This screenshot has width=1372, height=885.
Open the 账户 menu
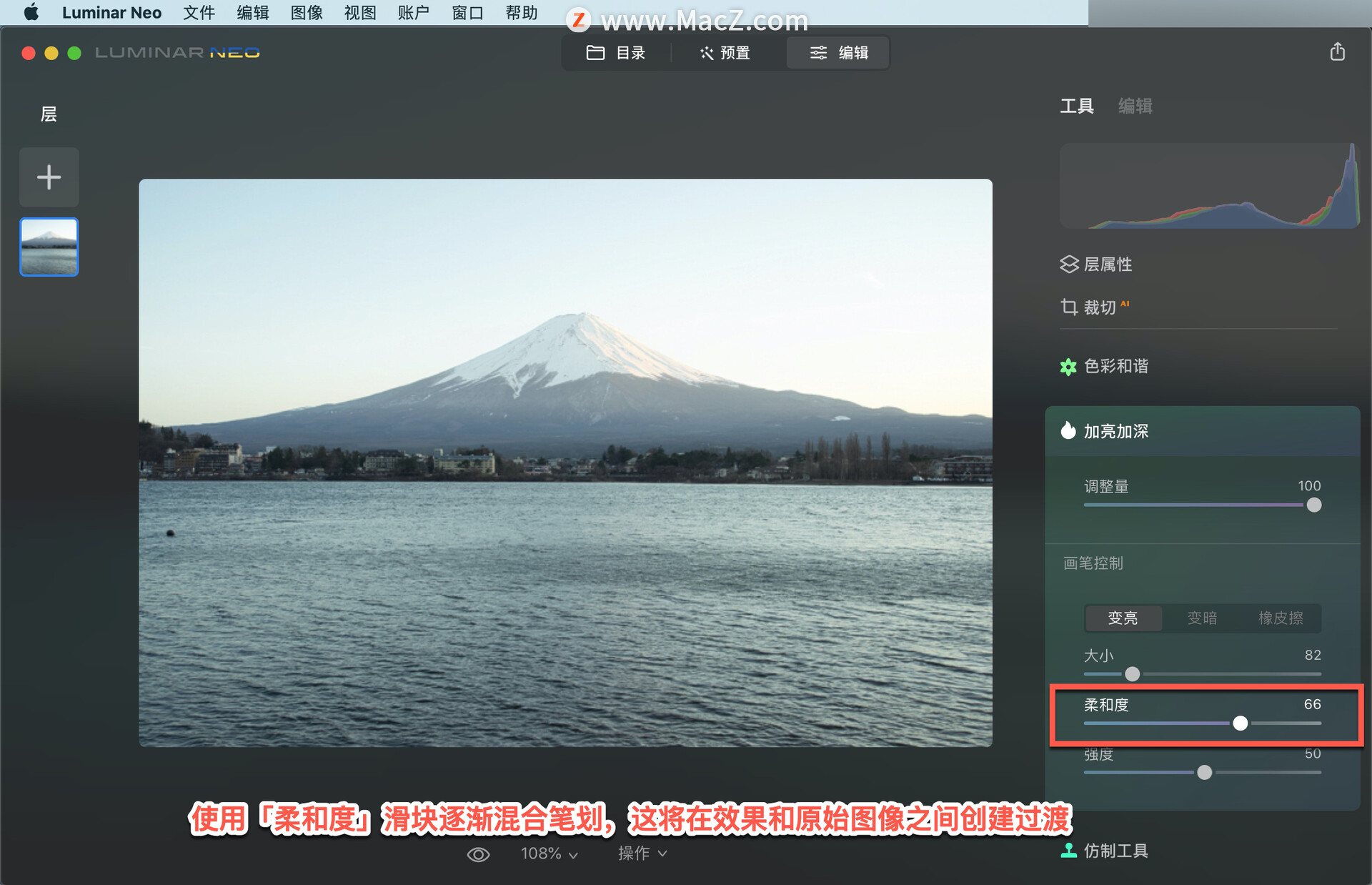[414, 12]
